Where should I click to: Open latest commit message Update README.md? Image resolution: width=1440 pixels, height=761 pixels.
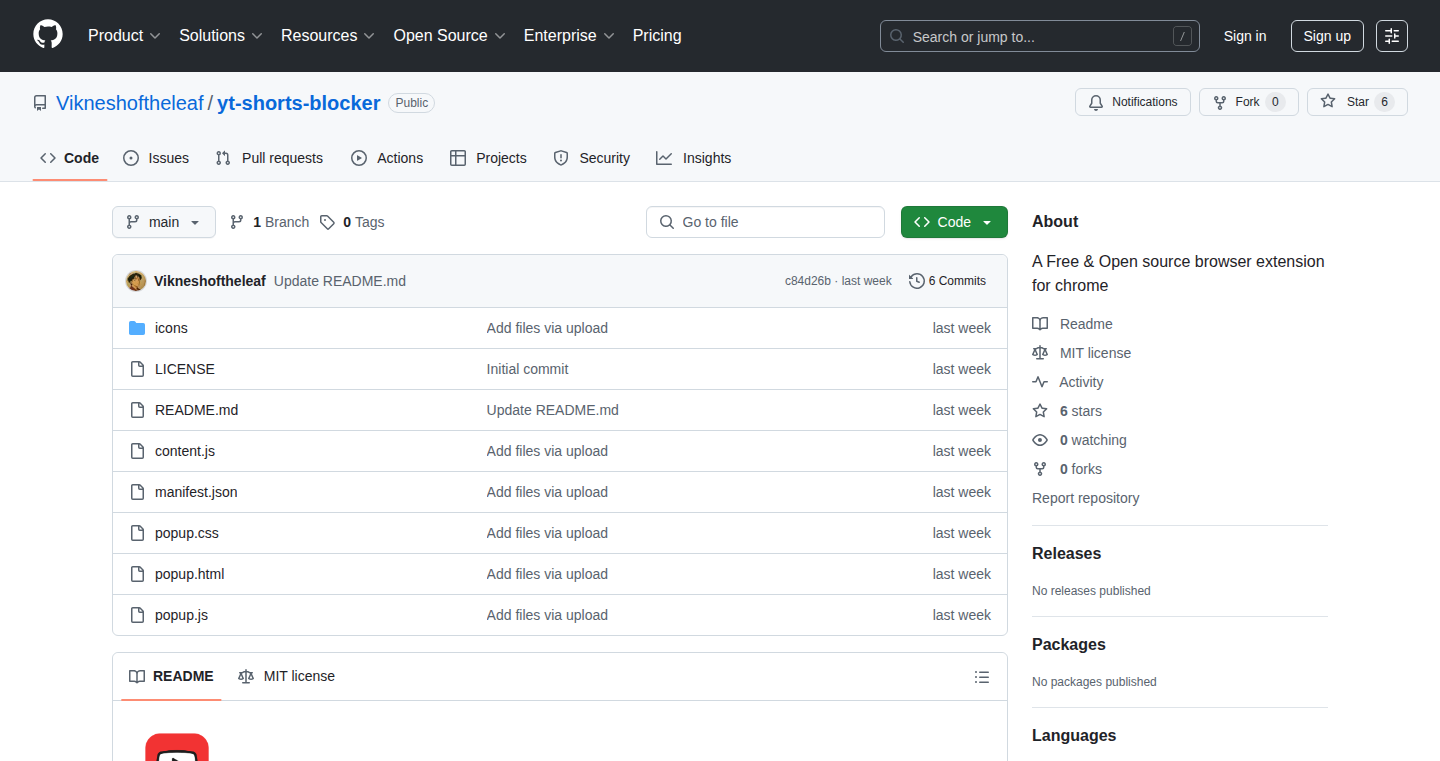coord(340,281)
